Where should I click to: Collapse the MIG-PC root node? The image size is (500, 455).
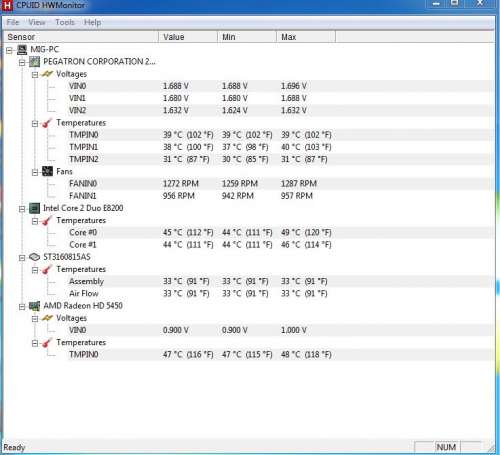[9, 50]
